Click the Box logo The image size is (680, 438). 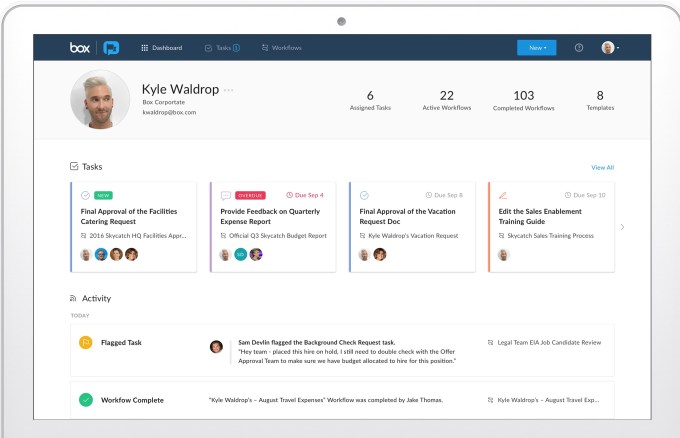pos(80,48)
